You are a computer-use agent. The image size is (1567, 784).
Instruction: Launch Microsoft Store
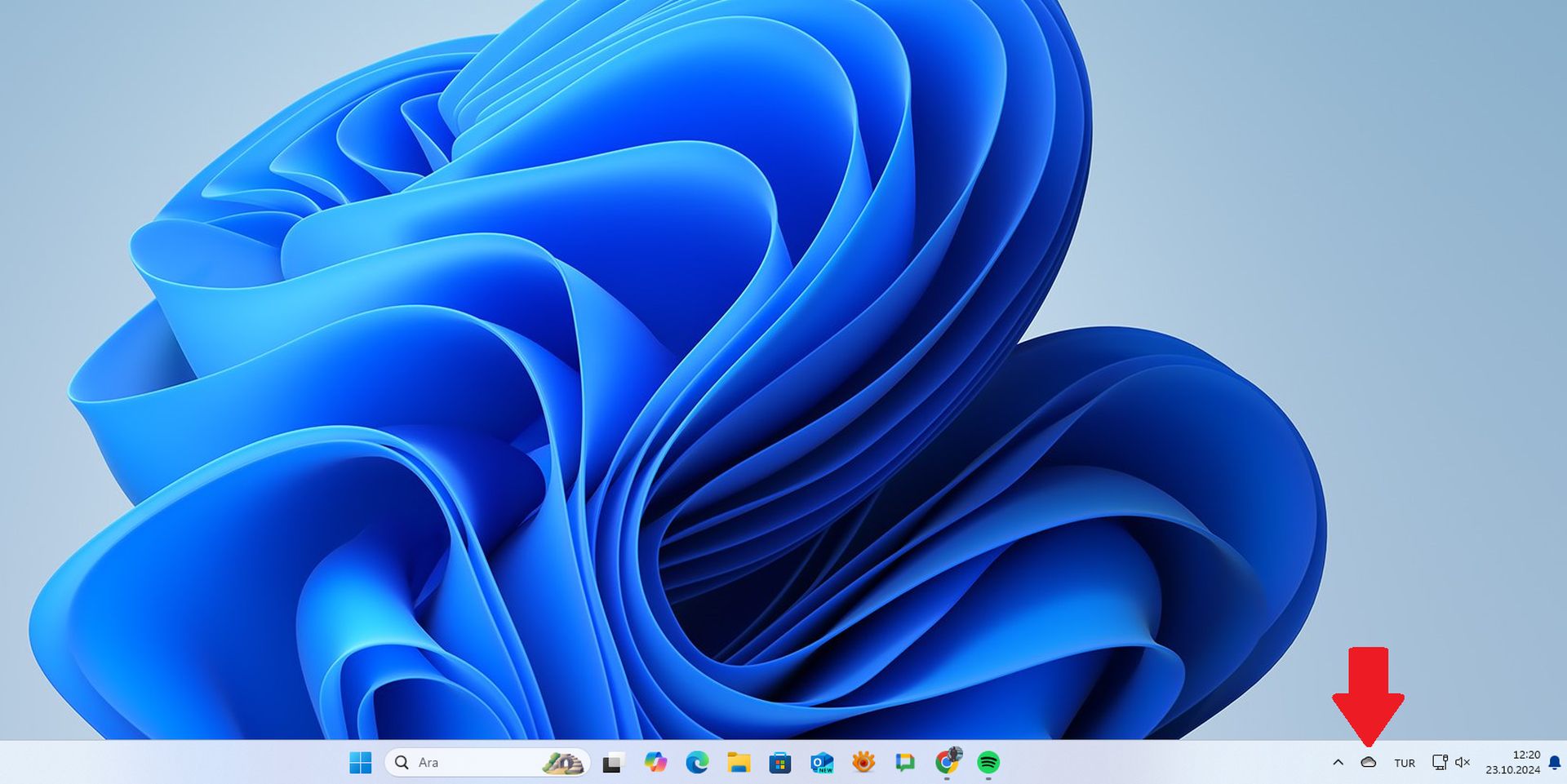coord(780,763)
